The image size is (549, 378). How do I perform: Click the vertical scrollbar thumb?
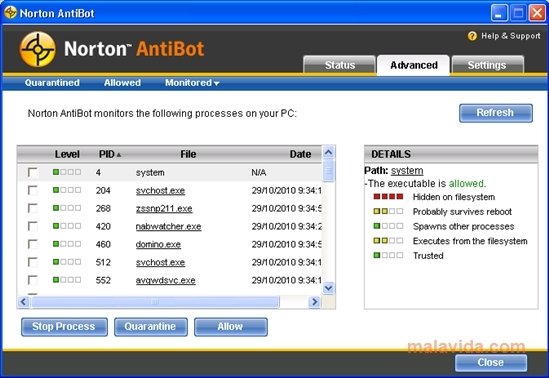coord(328,171)
